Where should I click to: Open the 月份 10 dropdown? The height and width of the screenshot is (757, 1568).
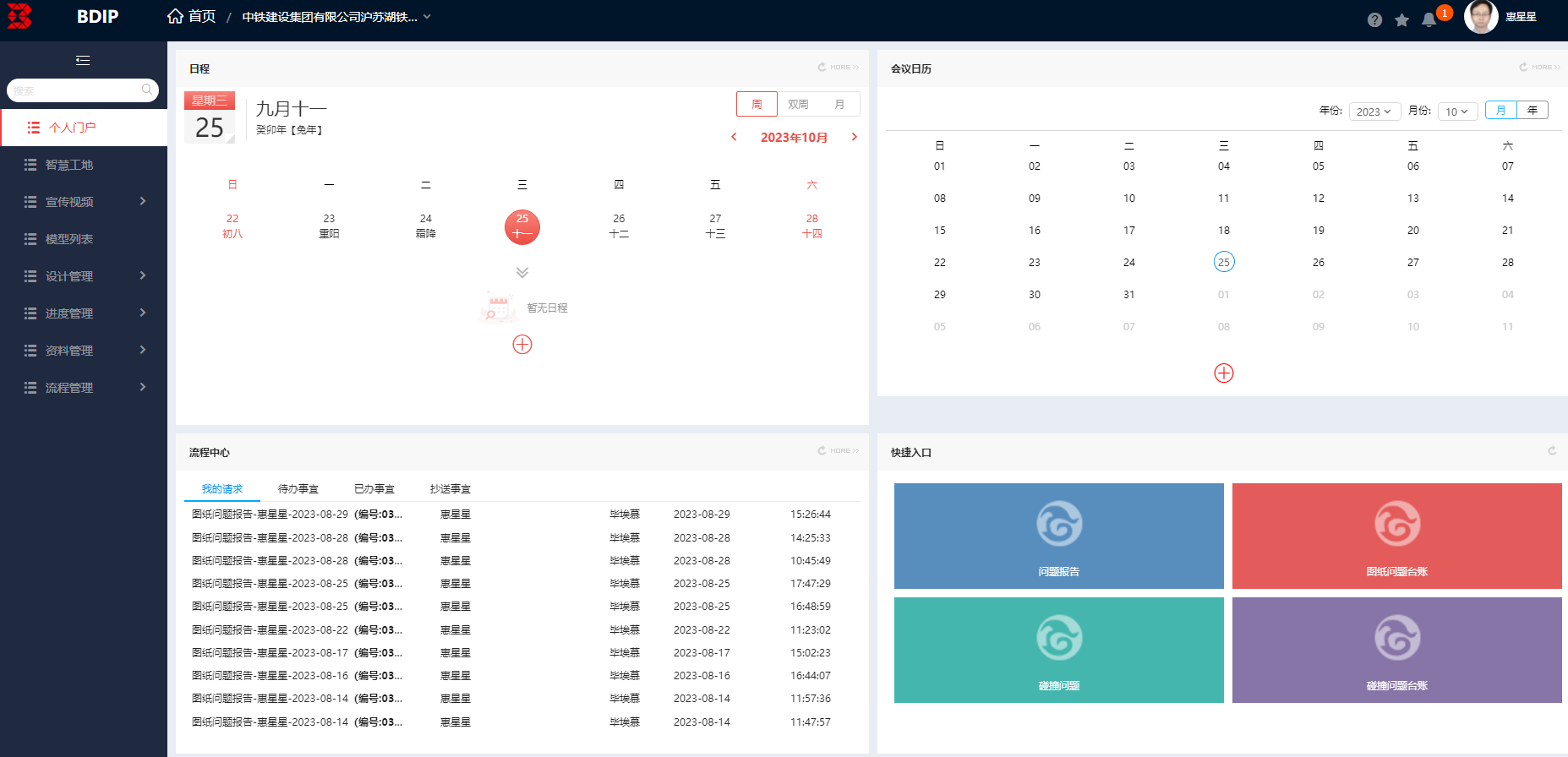tap(1456, 112)
